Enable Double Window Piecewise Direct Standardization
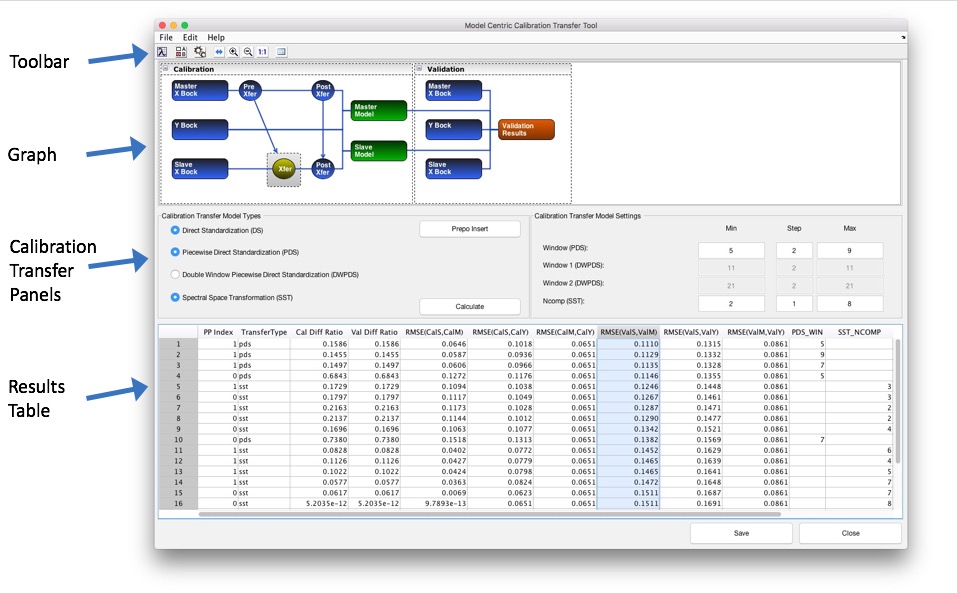Image resolution: width=957 pixels, height=593 pixels. tap(175, 274)
